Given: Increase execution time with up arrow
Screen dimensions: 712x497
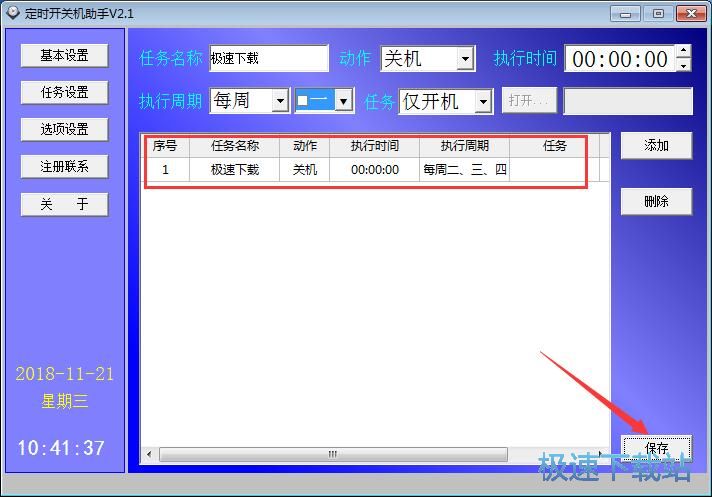Looking at the screenshot, I should point(683,51).
